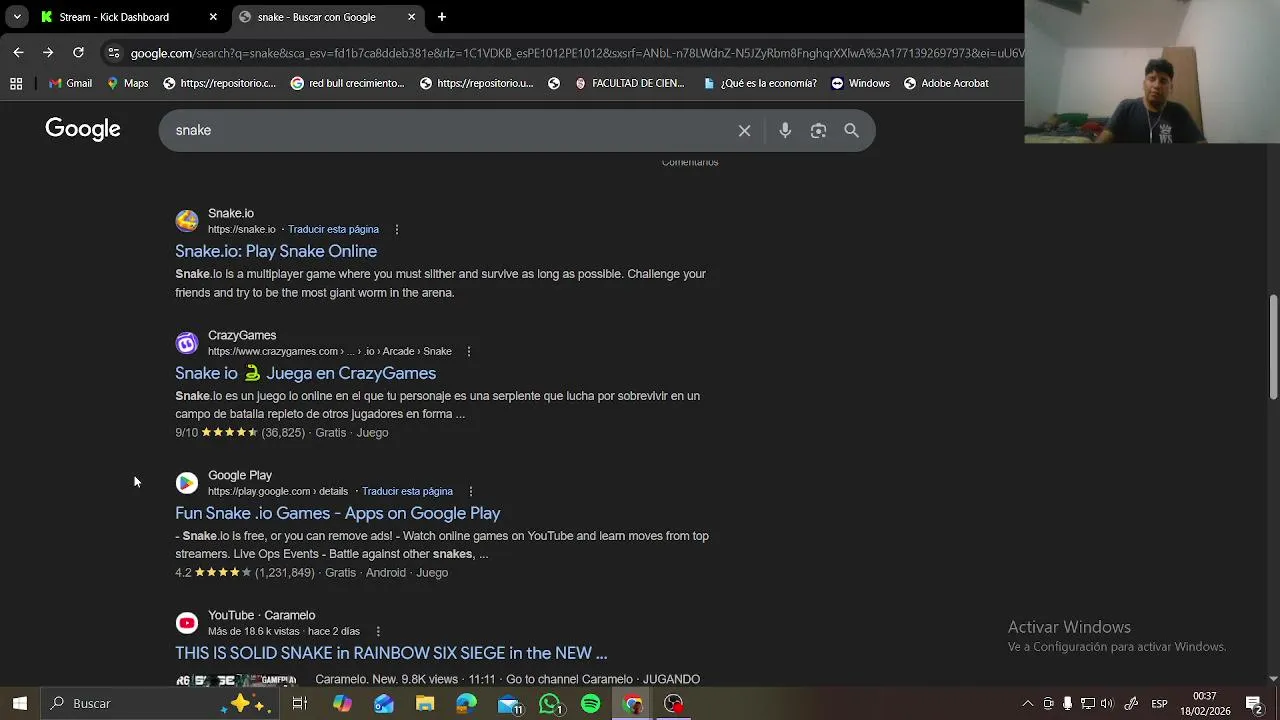Screen dimensions: 1280x720
Task: Open Fun Snake .io Games Google Play link
Action: click(337, 513)
